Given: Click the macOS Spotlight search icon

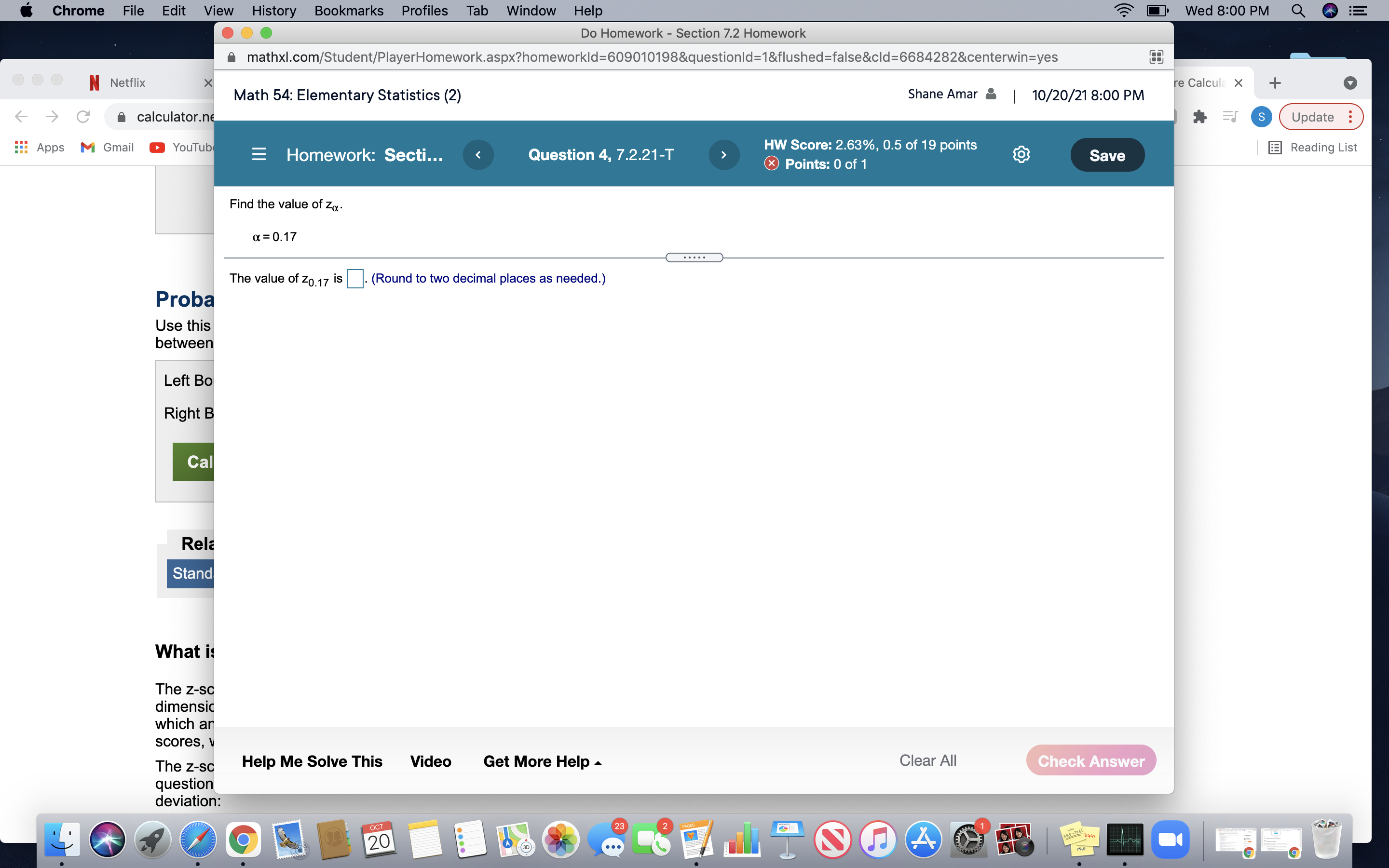Looking at the screenshot, I should pyautogui.click(x=1300, y=11).
